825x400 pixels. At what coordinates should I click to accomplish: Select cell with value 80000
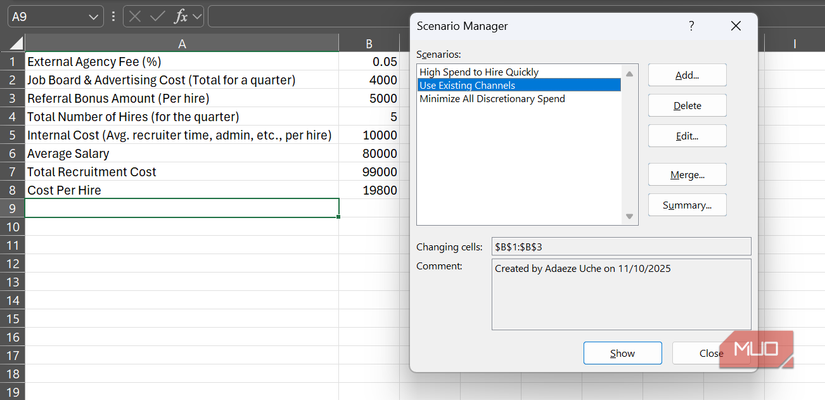click(x=369, y=154)
